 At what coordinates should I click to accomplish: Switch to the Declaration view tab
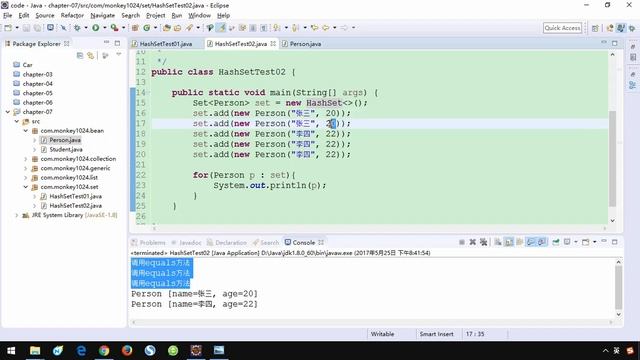[x=227, y=242]
